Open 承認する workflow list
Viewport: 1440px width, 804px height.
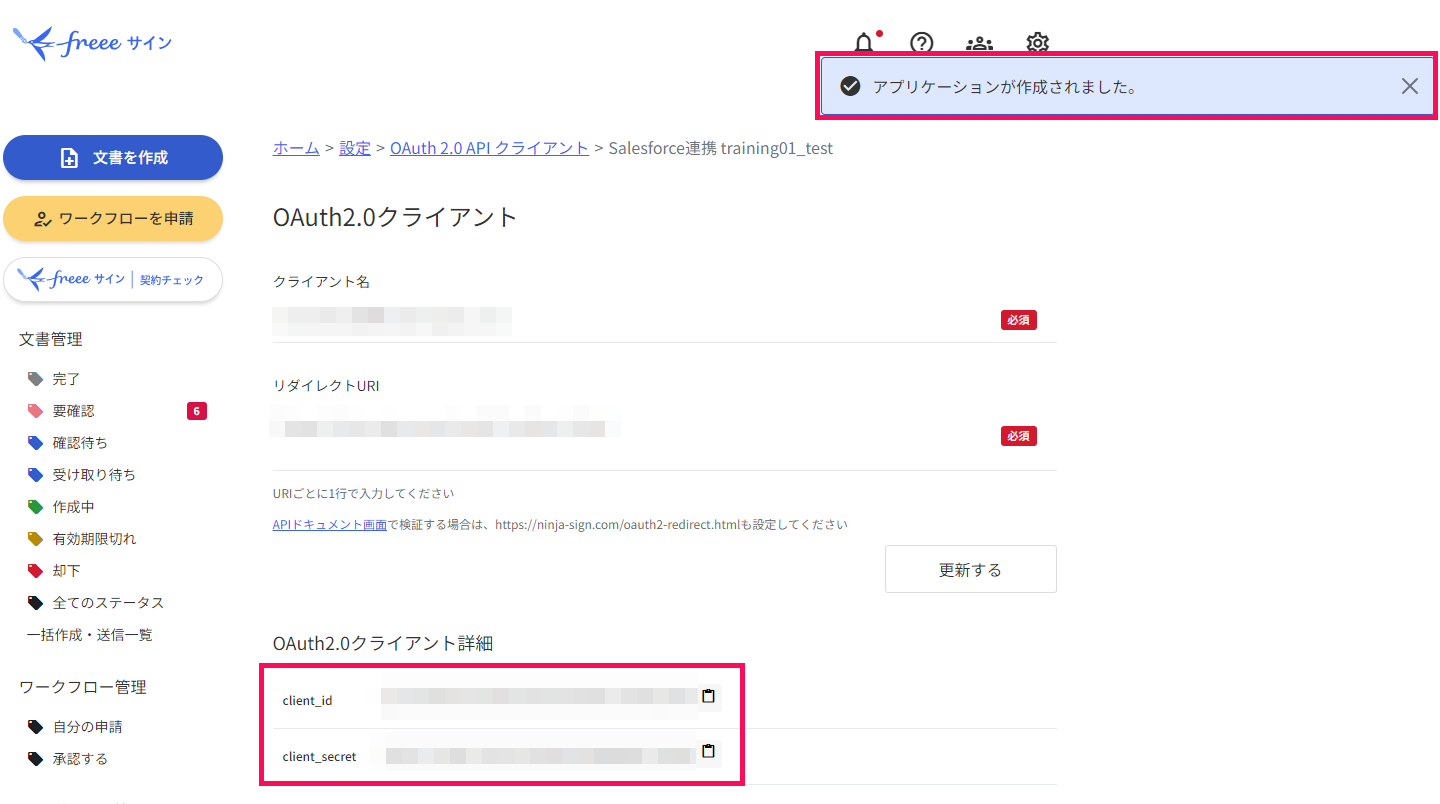(80, 759)
